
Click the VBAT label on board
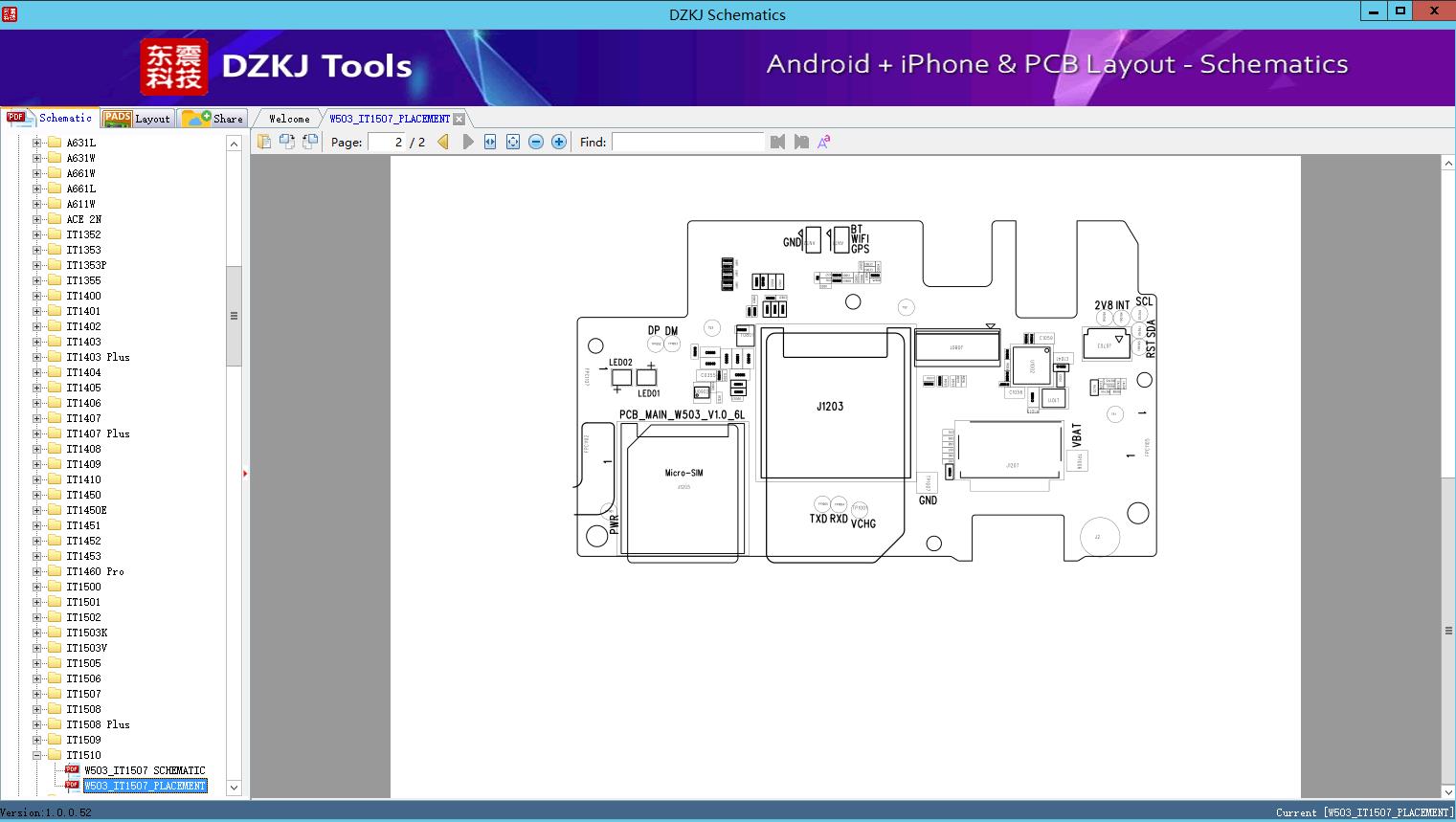(x=1077, y=435)
